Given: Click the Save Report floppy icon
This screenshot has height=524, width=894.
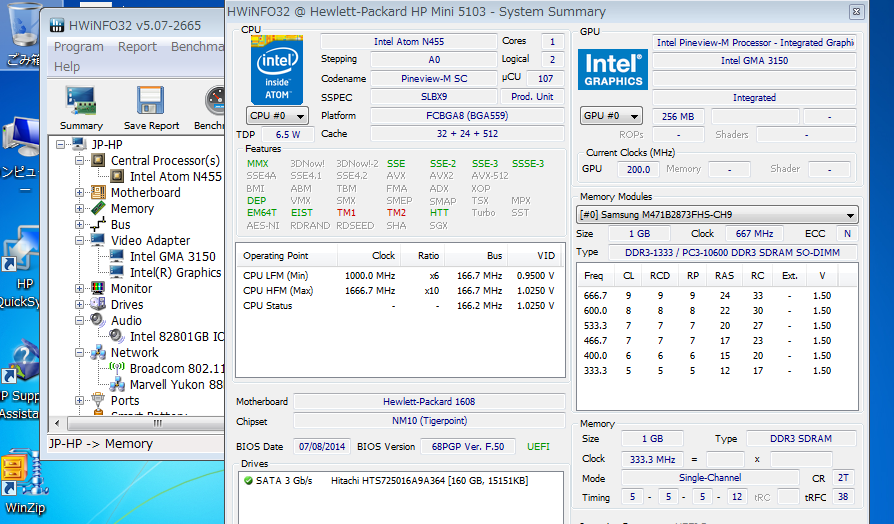Looking at the screenshot, I should pos(151,101).
